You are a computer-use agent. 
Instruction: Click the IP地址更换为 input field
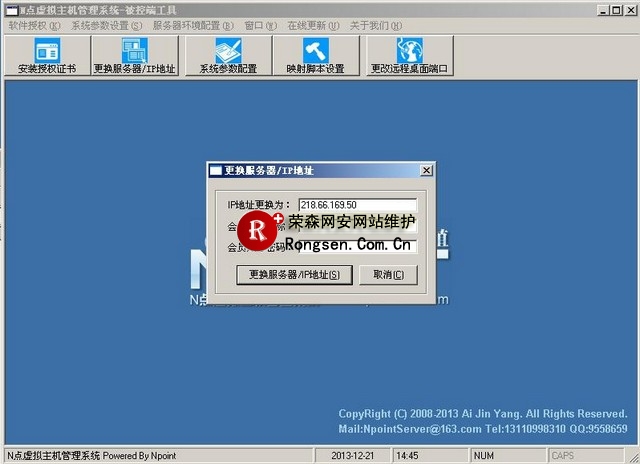click(356, 205)
